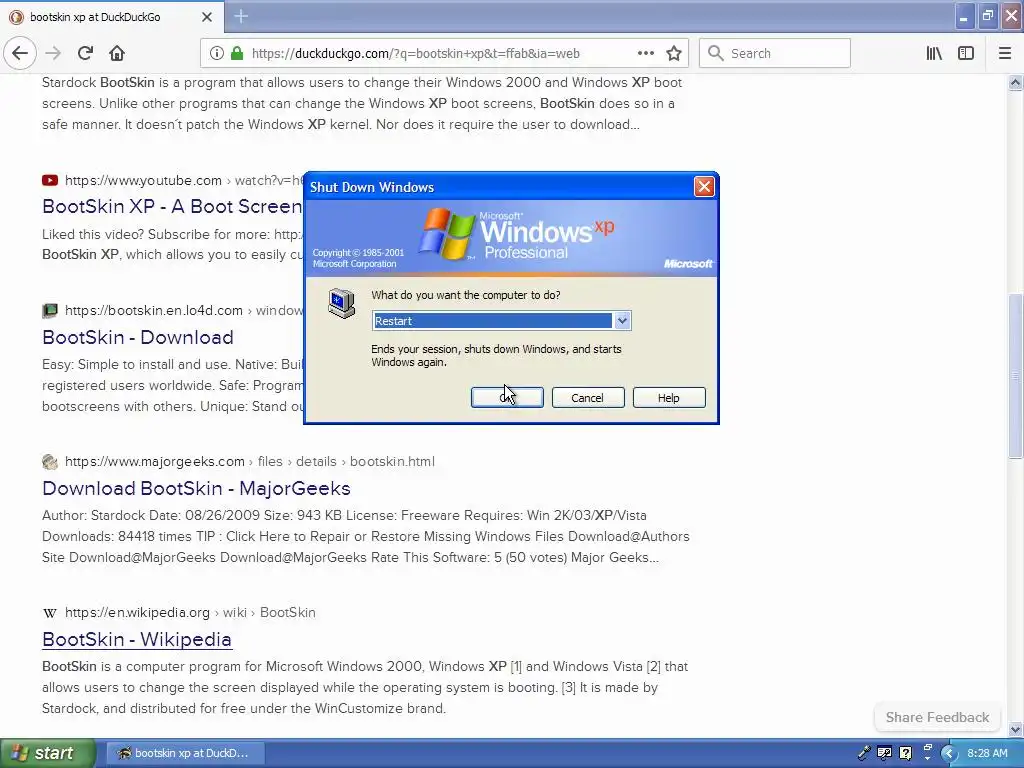This screenshot has width=1024, height=768.
Task: Click the https://en.wikipedia.org URL text
Action: [x=137, y=613]
